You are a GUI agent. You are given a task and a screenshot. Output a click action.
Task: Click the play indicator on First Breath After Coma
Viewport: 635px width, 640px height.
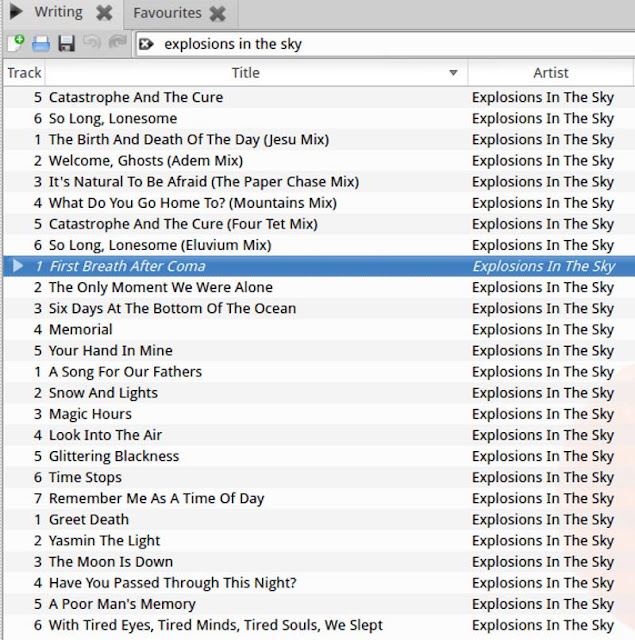(18, 266)
